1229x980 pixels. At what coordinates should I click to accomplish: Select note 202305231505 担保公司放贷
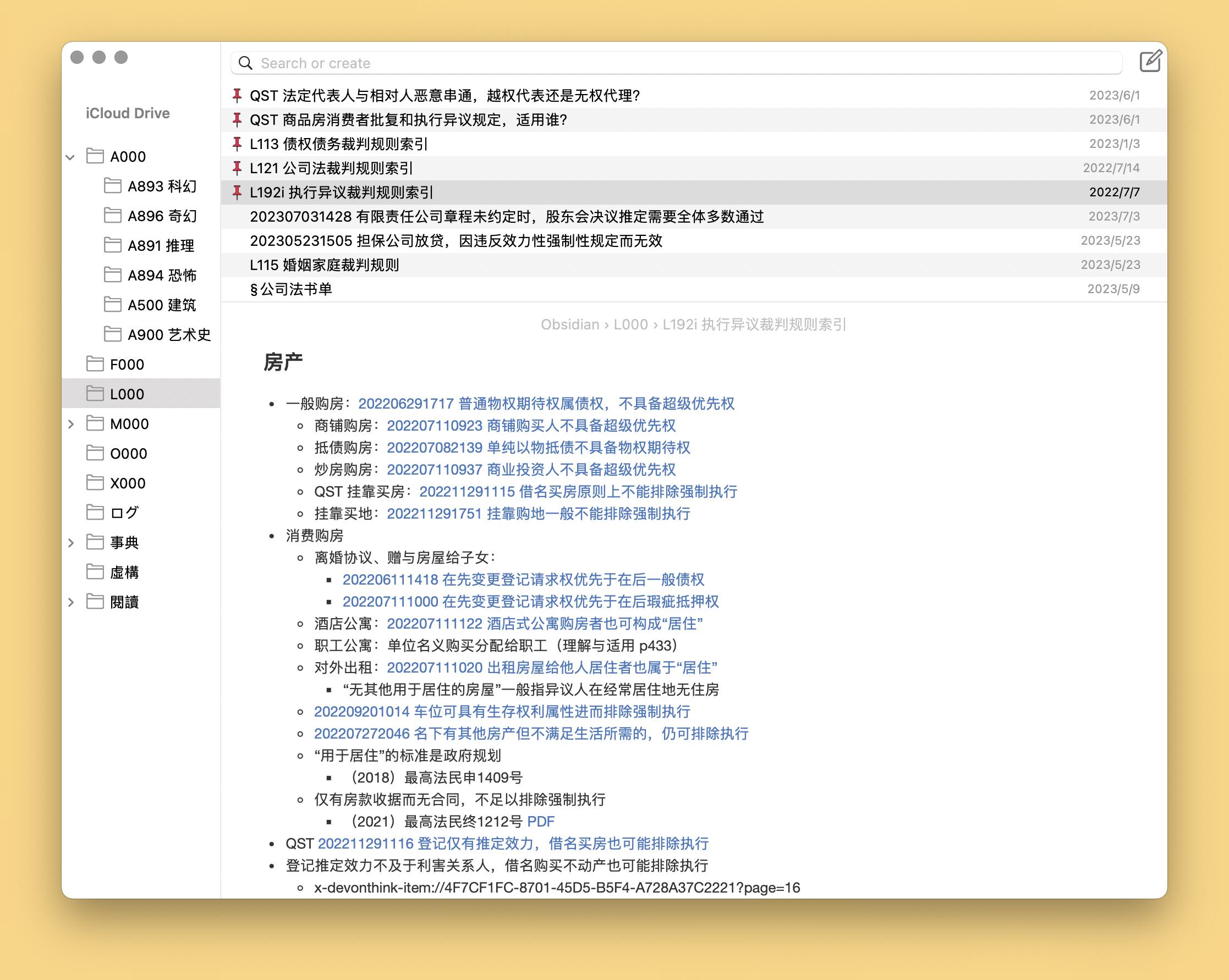[x=694, y=241]
